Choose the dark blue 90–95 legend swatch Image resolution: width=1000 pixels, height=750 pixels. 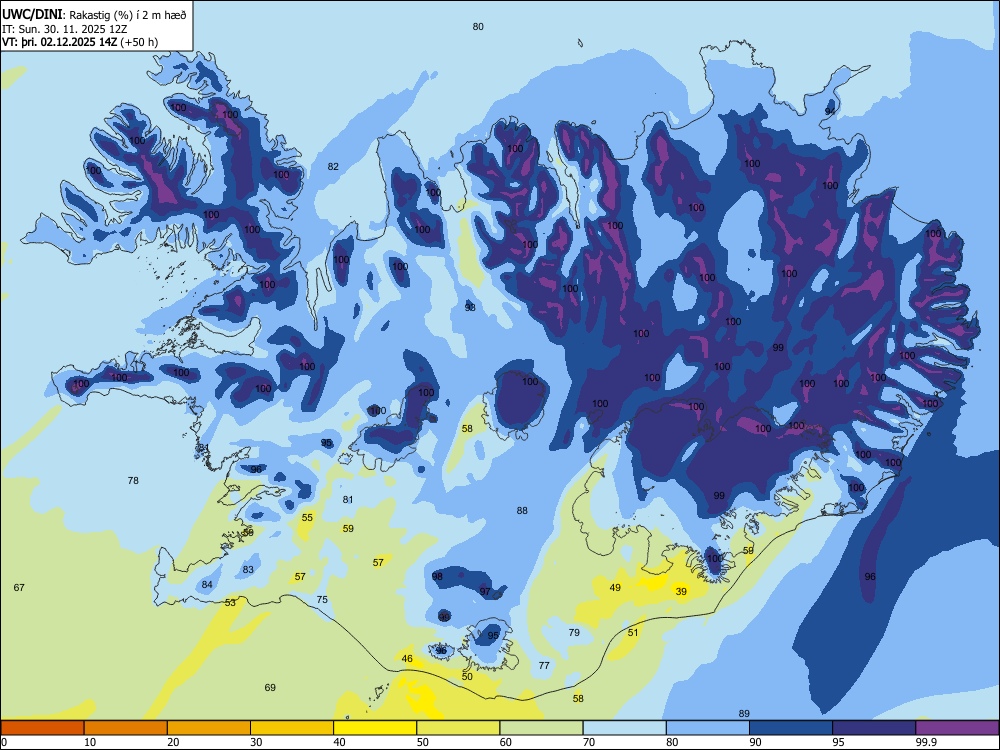[791, 728]
